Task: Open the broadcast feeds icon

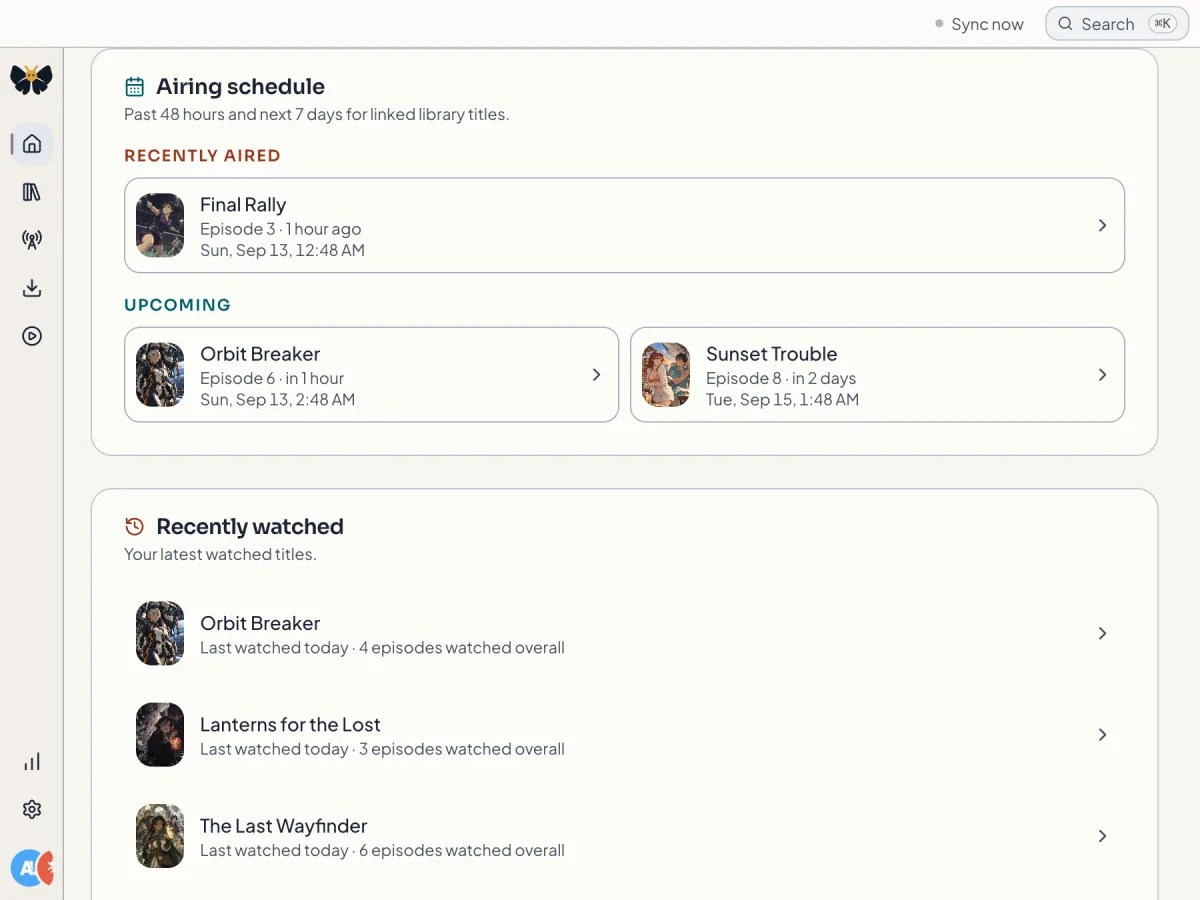Action: pos(32,240)
